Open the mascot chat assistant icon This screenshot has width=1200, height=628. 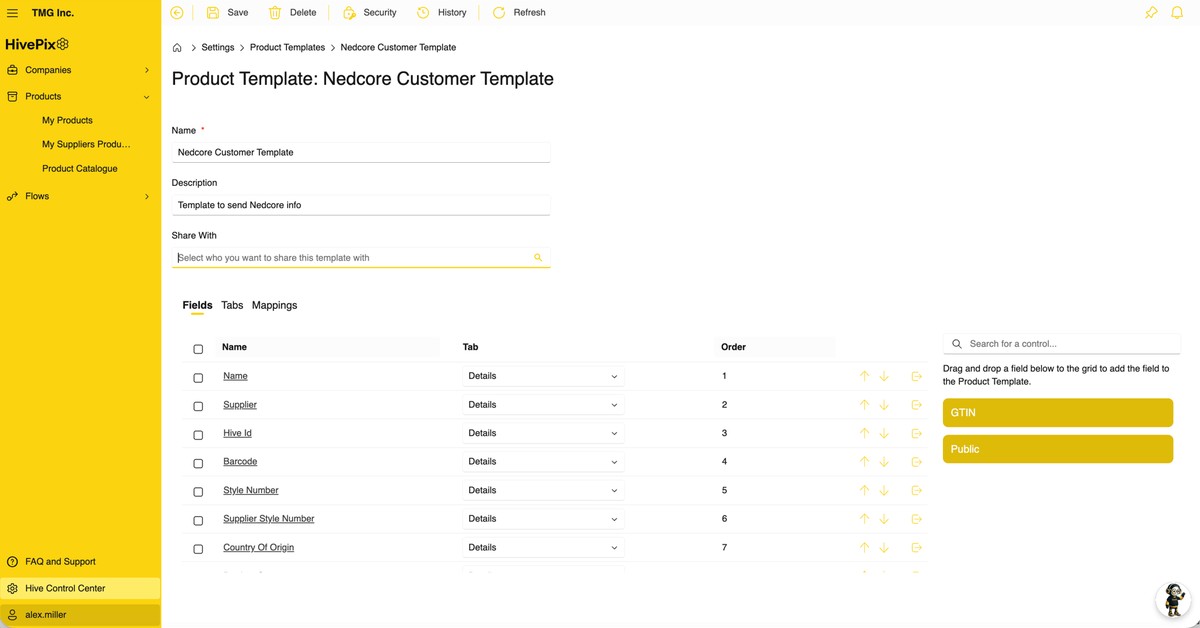(1173, 600)
